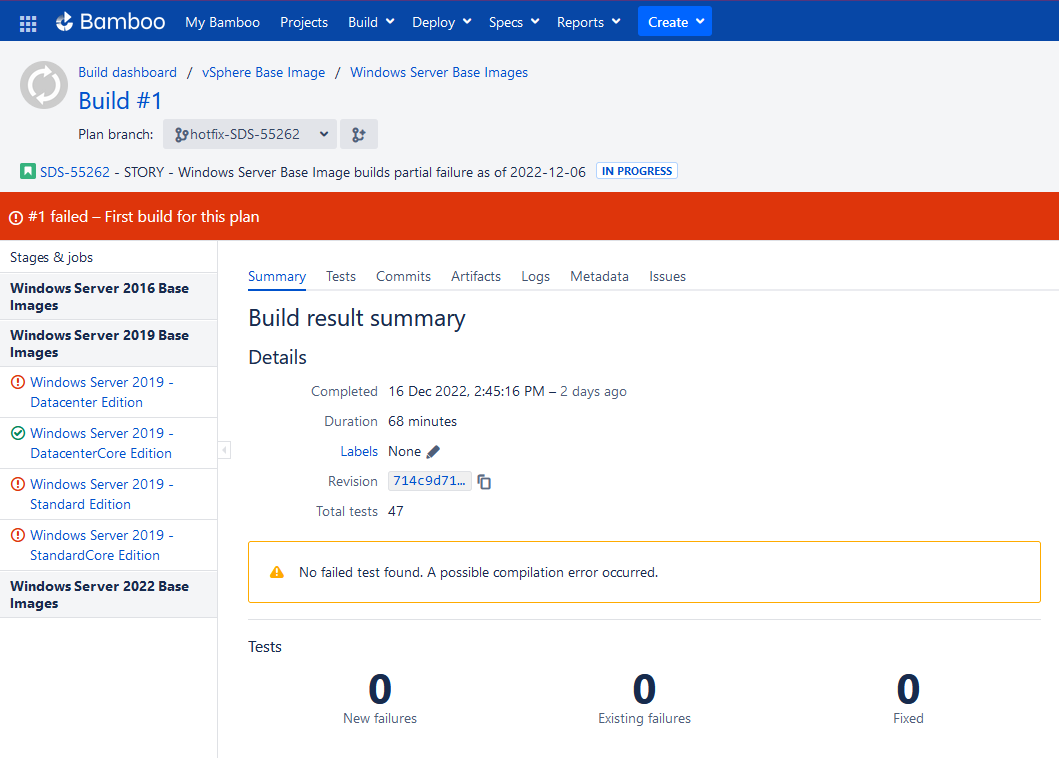
Task: Open the Build dashboard breadcrumb link
Action: [128, 72]
